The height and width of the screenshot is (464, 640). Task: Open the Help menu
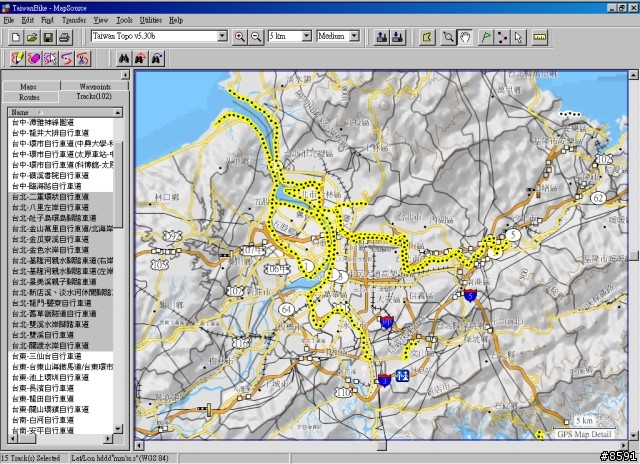tap(176, 20)
